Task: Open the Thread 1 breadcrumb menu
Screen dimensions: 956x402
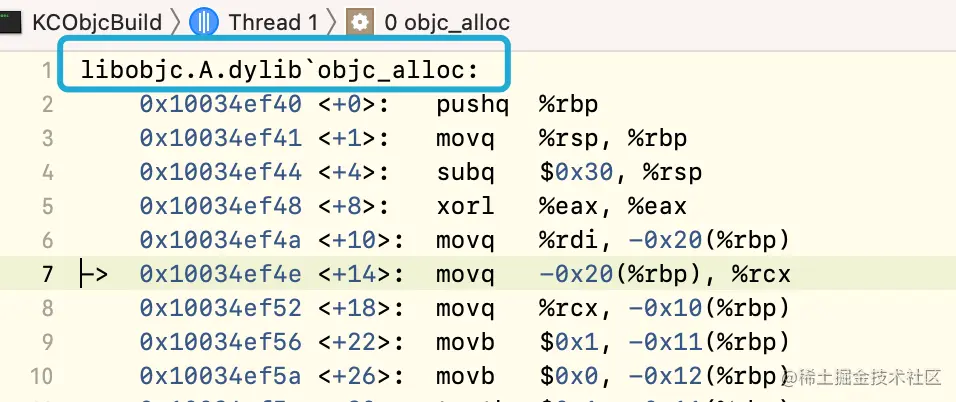Action: tap(273, 23)
